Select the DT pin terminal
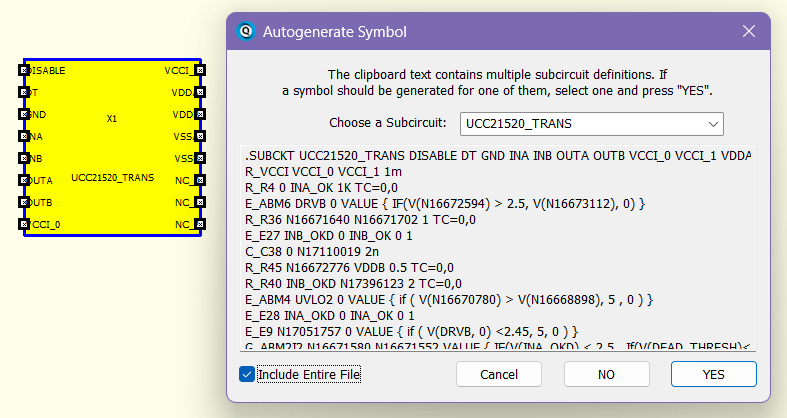 pyautogui.click(x=24, y=93)
